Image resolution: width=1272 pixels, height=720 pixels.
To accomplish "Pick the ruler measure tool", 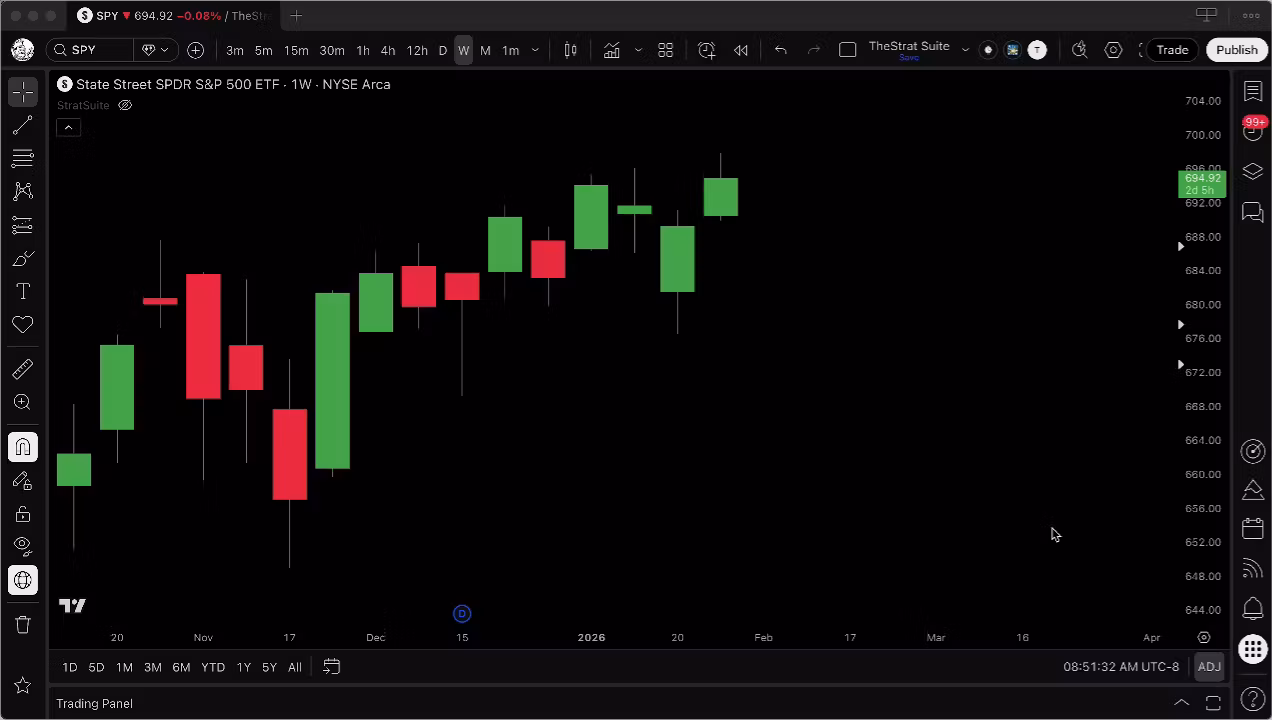I will 22,369.
